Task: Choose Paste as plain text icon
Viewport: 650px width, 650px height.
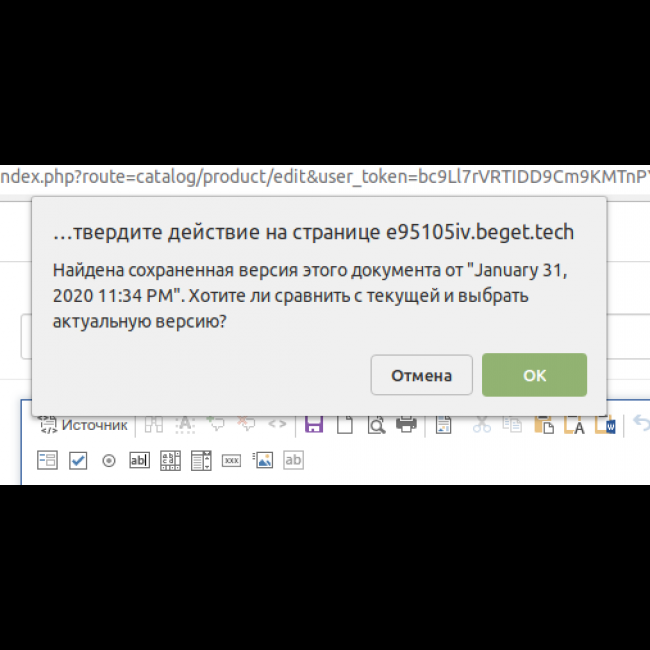Action: tap(576, 425)
